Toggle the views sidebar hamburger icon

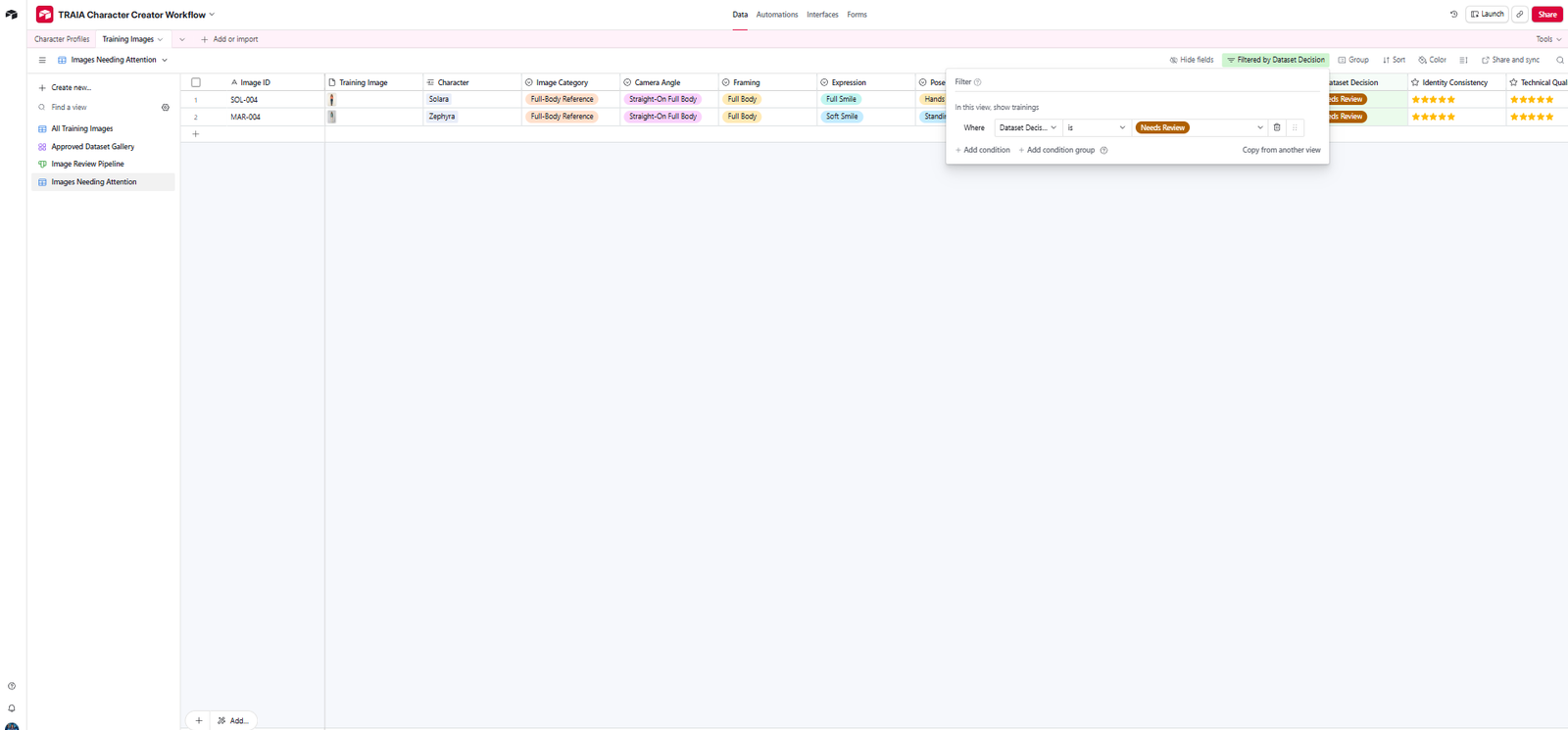tap(42, 60)
